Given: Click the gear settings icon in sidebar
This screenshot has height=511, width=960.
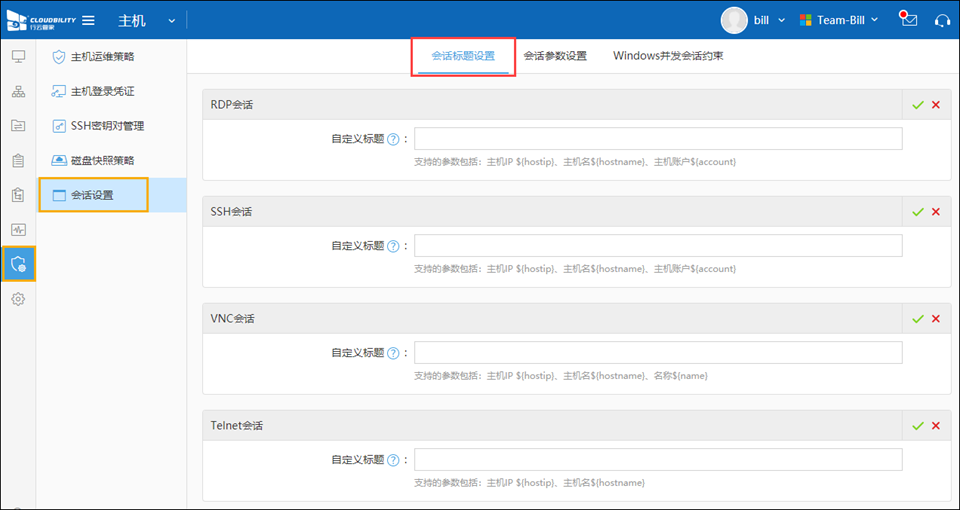Looking at the screenshot, I should click(18, 299).
